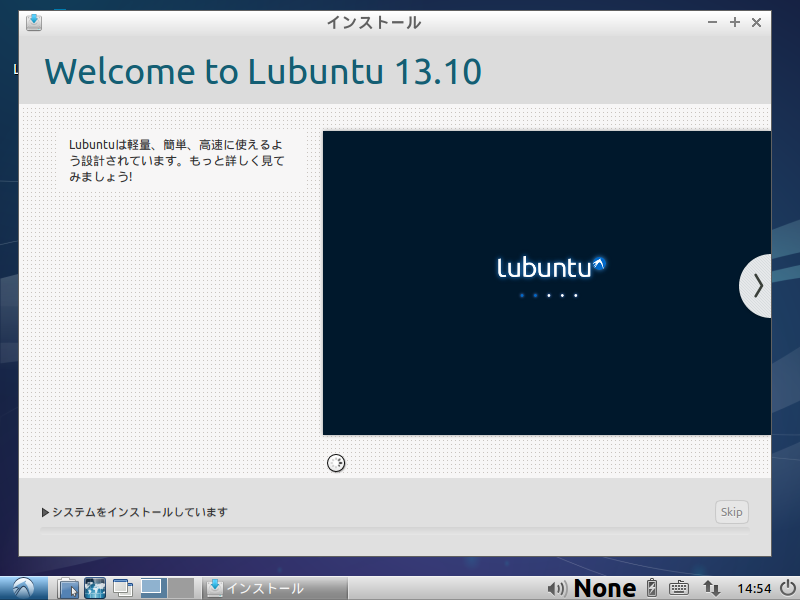Image resolution: width=800 pixels, height=600 pixels.
Task: Switch to the second desktop in pager
Action: 181,588
